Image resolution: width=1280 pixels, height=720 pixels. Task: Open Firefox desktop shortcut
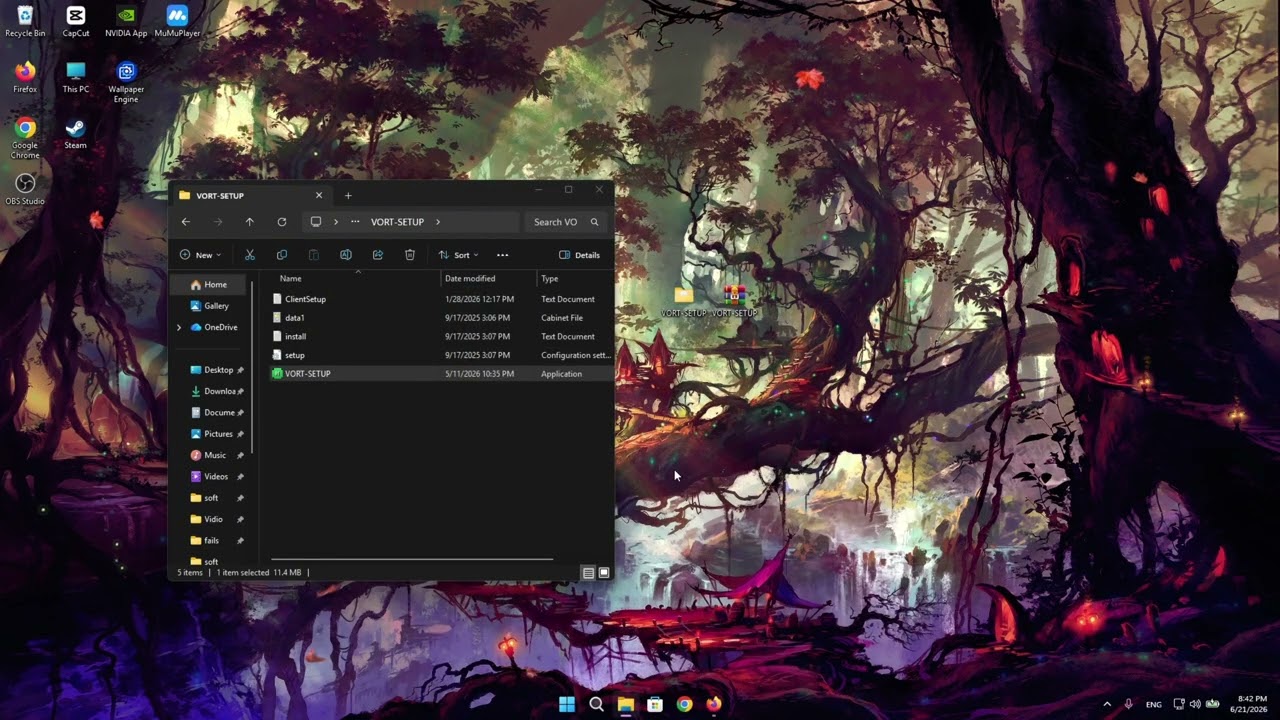coord(25,77)
